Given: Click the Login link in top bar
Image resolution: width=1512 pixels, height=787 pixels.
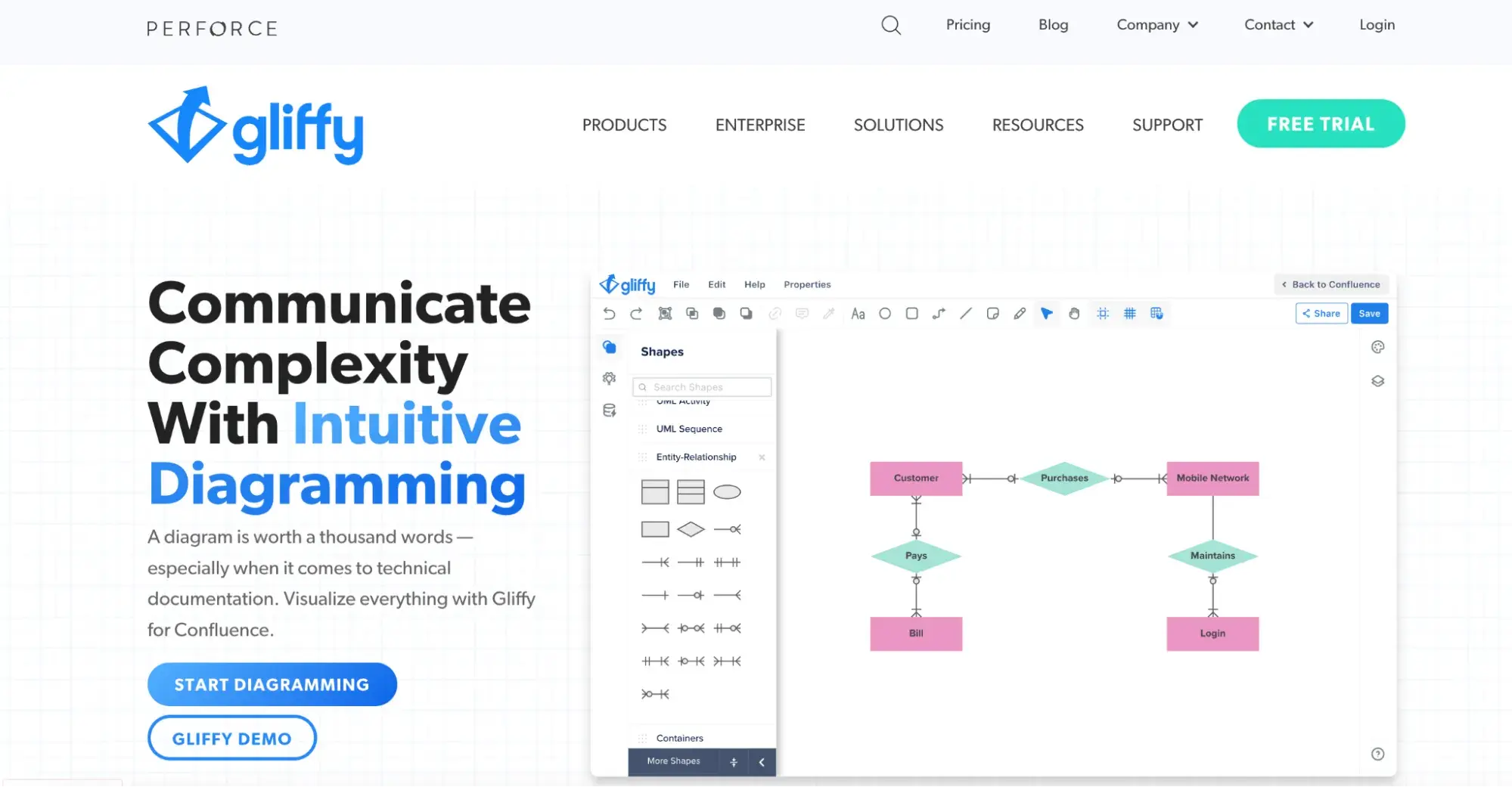Looking at the screenshot, I should pos(1377,25).
